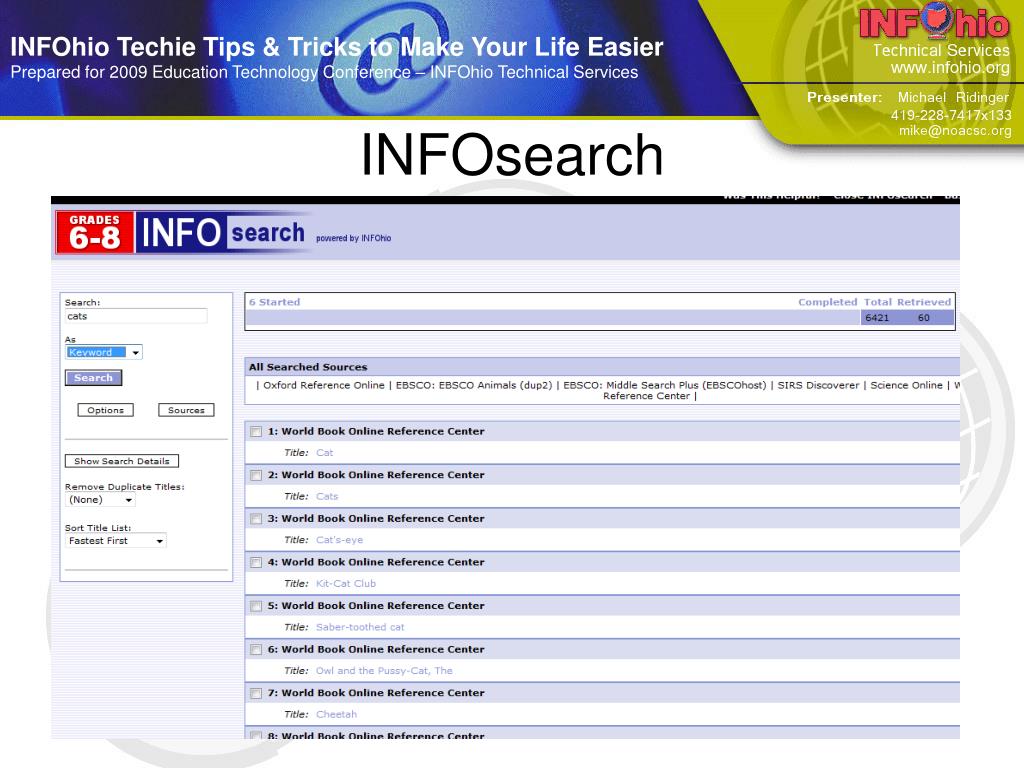The image size is (1024, 768).
Task: Open 'Kit-Cat Club' title link
Action: (346, 584)
